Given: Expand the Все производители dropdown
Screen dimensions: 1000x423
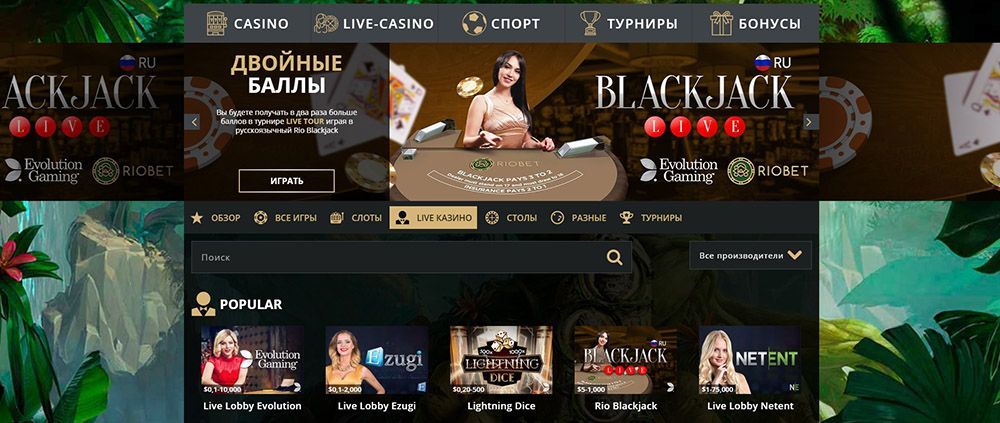Looking at the screenshot, I should 750,255.
